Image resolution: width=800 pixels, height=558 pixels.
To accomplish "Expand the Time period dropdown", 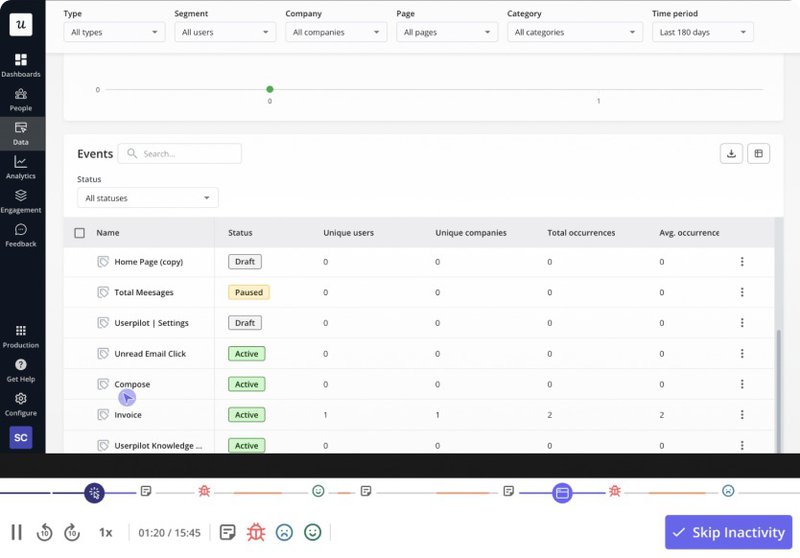I will tap(701, 32).
